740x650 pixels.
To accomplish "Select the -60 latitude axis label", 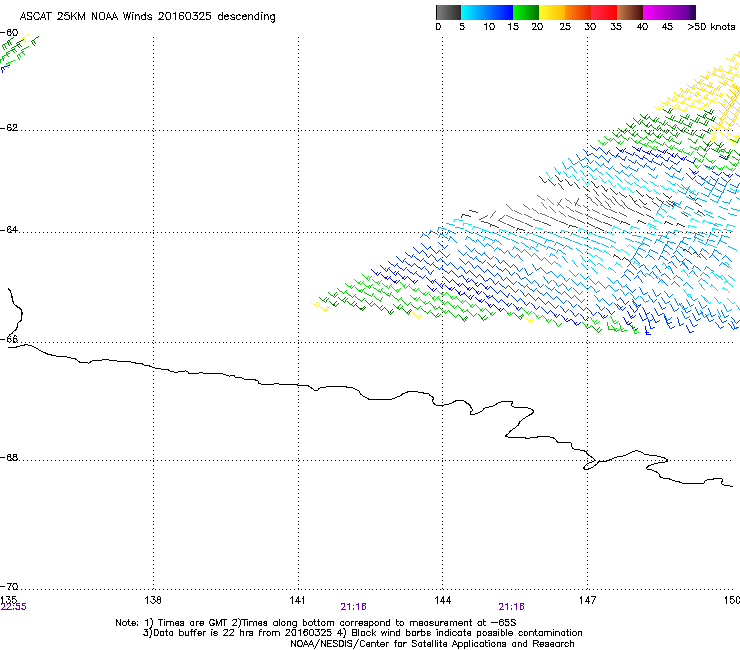I will (9, 33).
